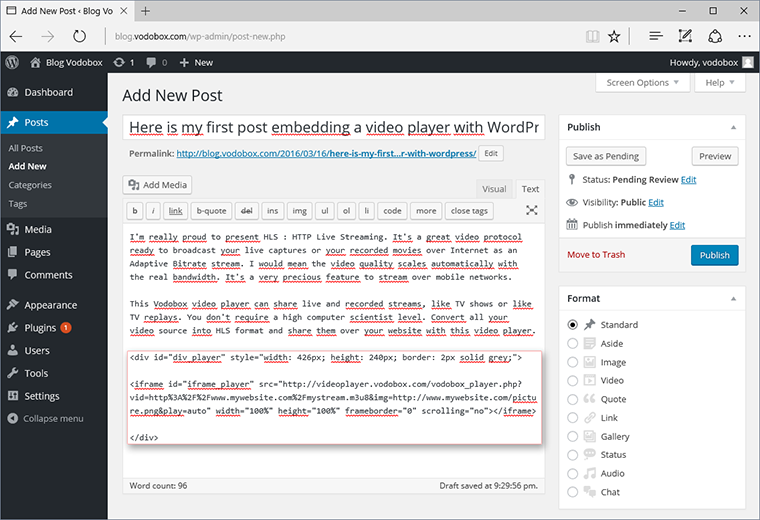Toggle distraction-free writing mode icon
This screenshot has width=760, height=520.
(531, 211)
